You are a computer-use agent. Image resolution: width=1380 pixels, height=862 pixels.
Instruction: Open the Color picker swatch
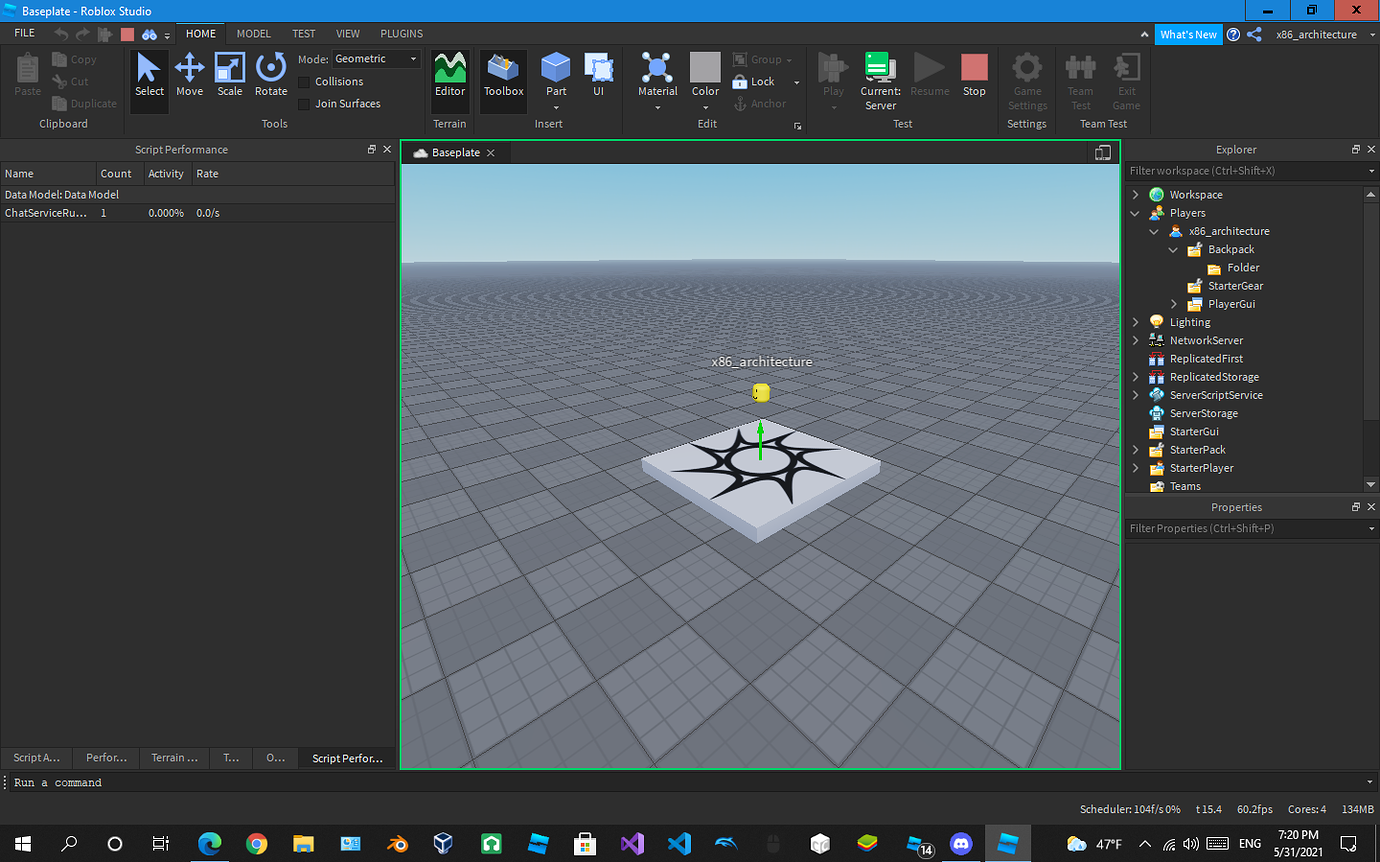(705, 68)
